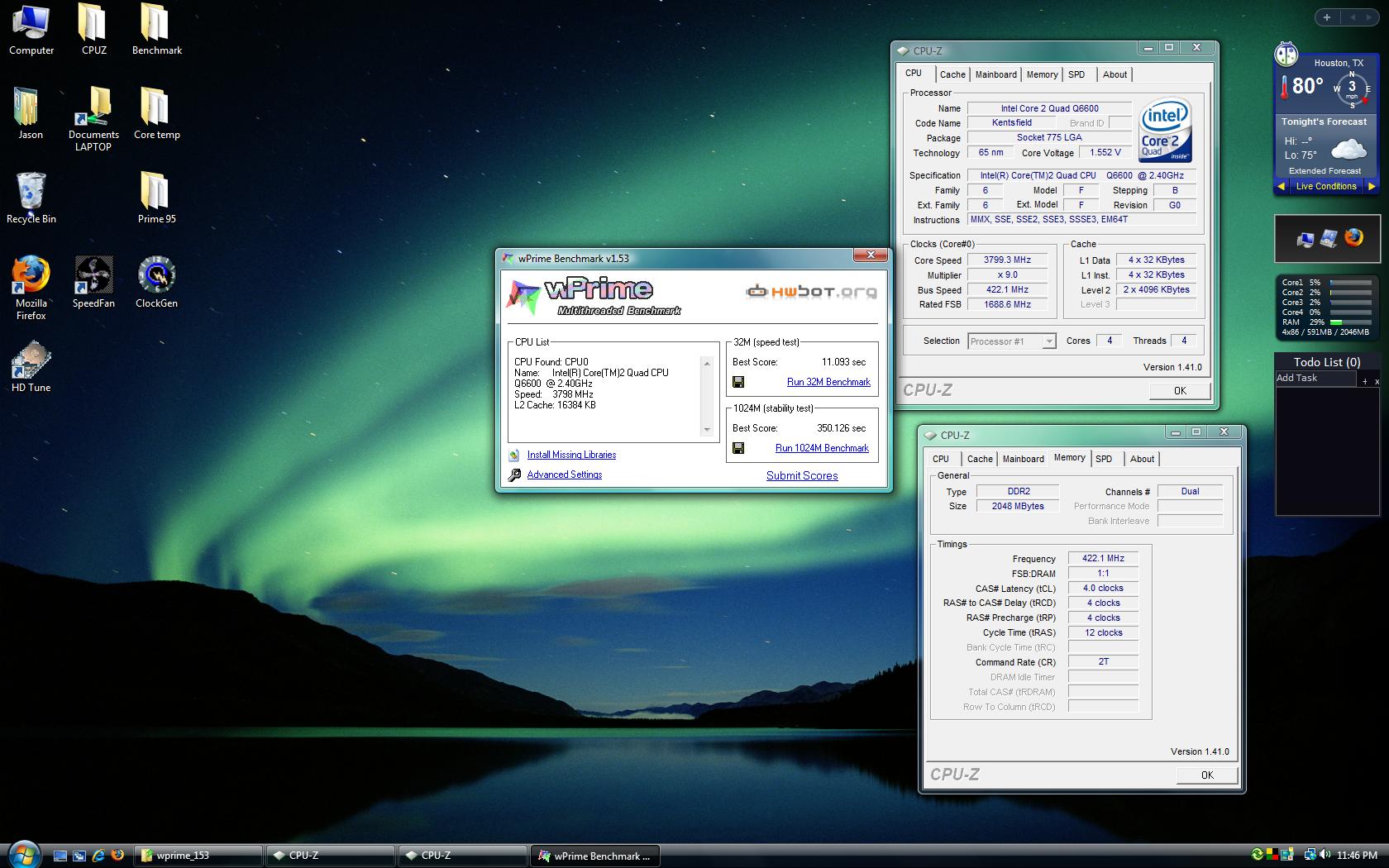This screenshot has height=868, width=1389.
Task: Click the weather gadget left yellow arrow
Action: coord(1282,186)
